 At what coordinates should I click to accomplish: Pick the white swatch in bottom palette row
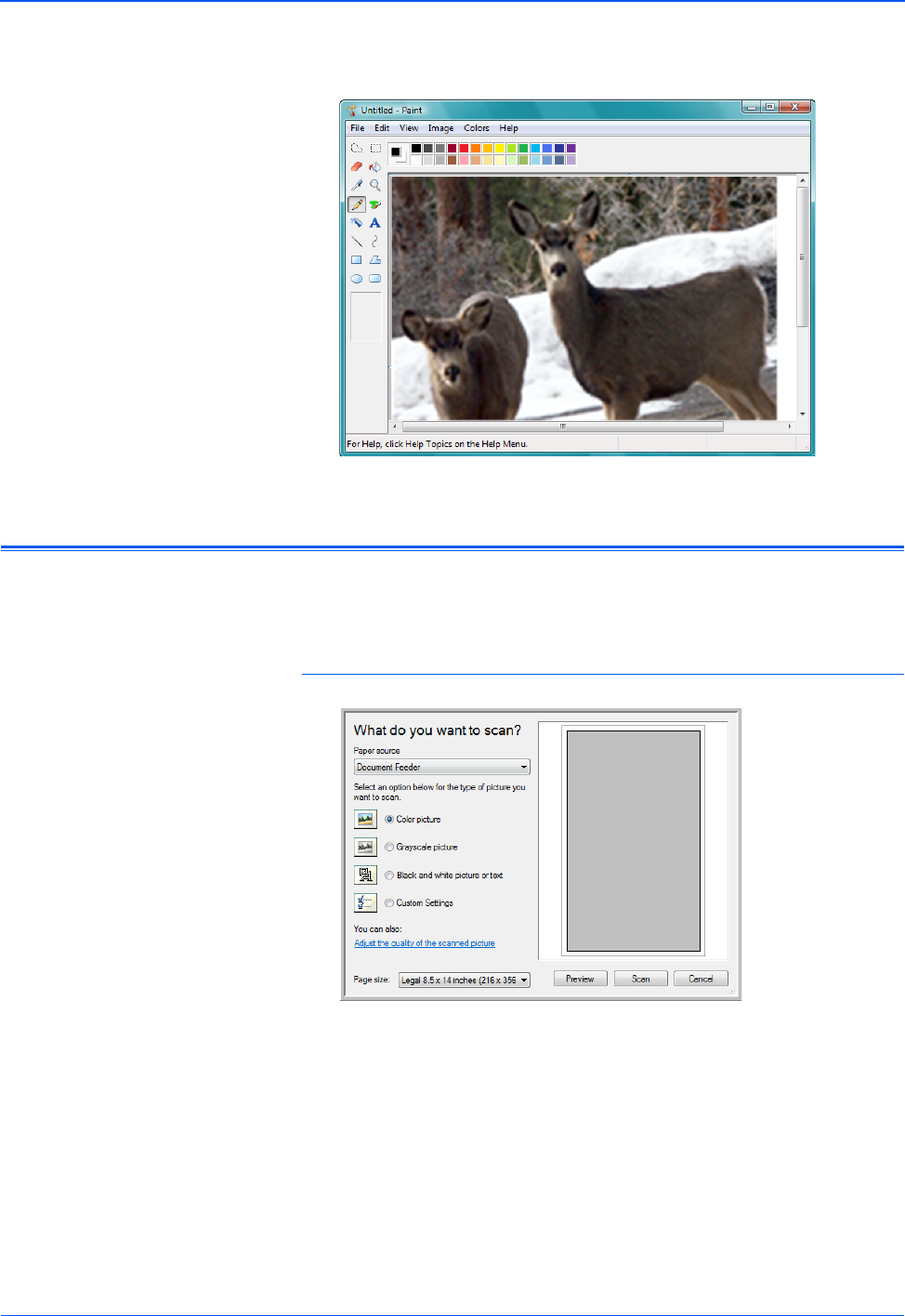416,160
